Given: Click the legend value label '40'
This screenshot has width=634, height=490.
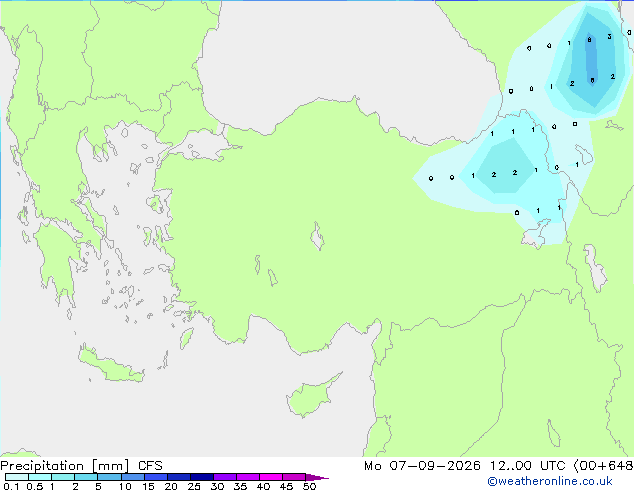Looking at the screenshot, I should click(263, 486).
